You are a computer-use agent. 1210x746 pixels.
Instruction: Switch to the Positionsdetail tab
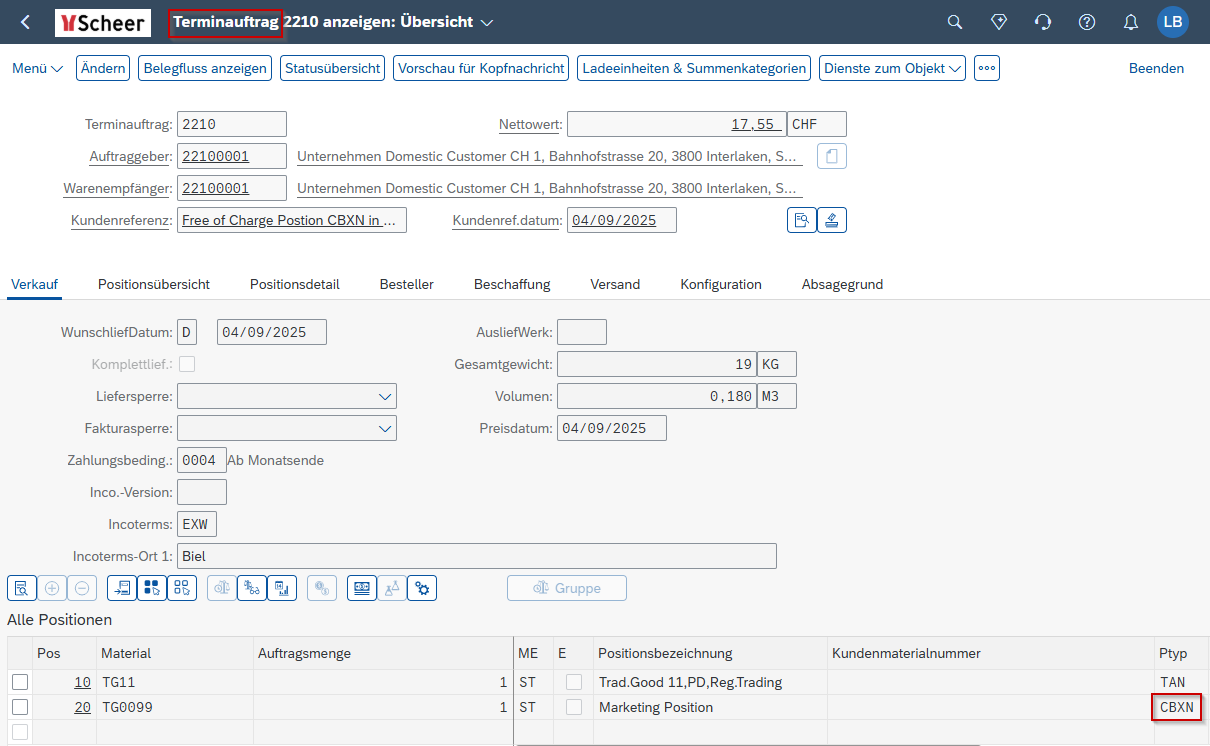(295, 284)
